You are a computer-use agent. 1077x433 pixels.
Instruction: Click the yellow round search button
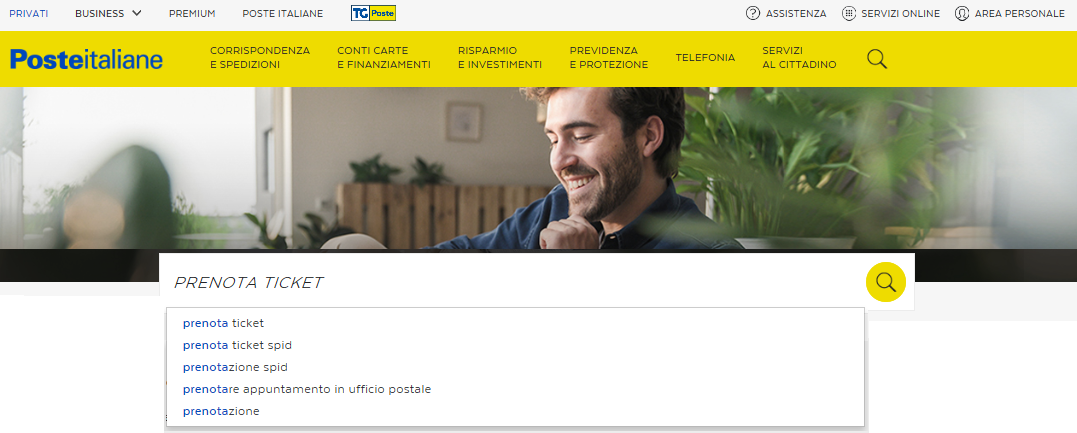pos(885,282)
